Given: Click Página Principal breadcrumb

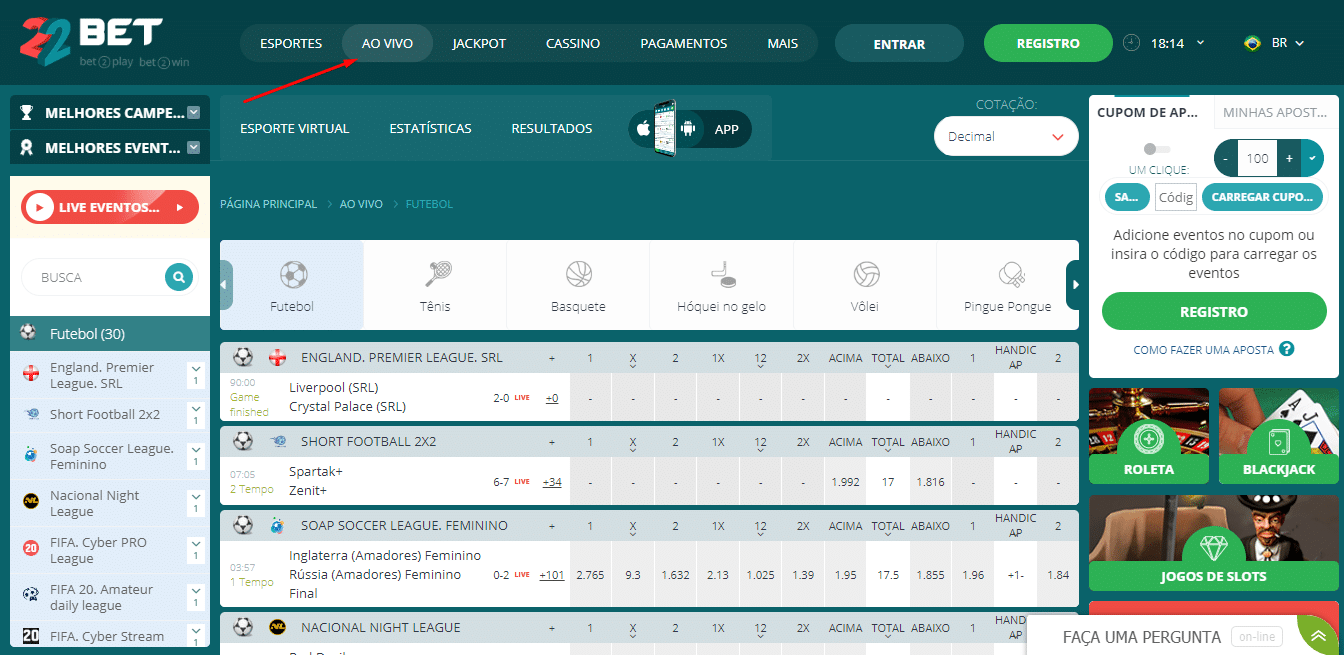Looking at the screenshot, I should 269,204.
